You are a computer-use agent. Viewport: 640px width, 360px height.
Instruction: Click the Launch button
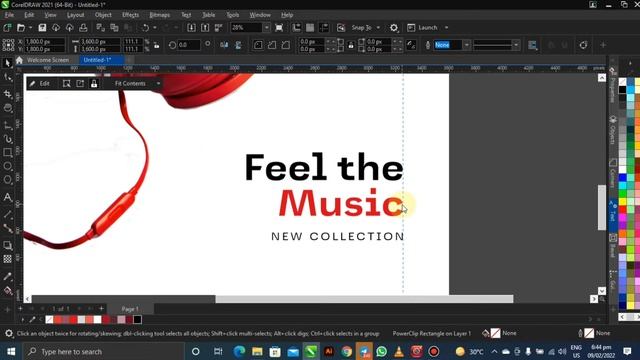coord(422,28)
